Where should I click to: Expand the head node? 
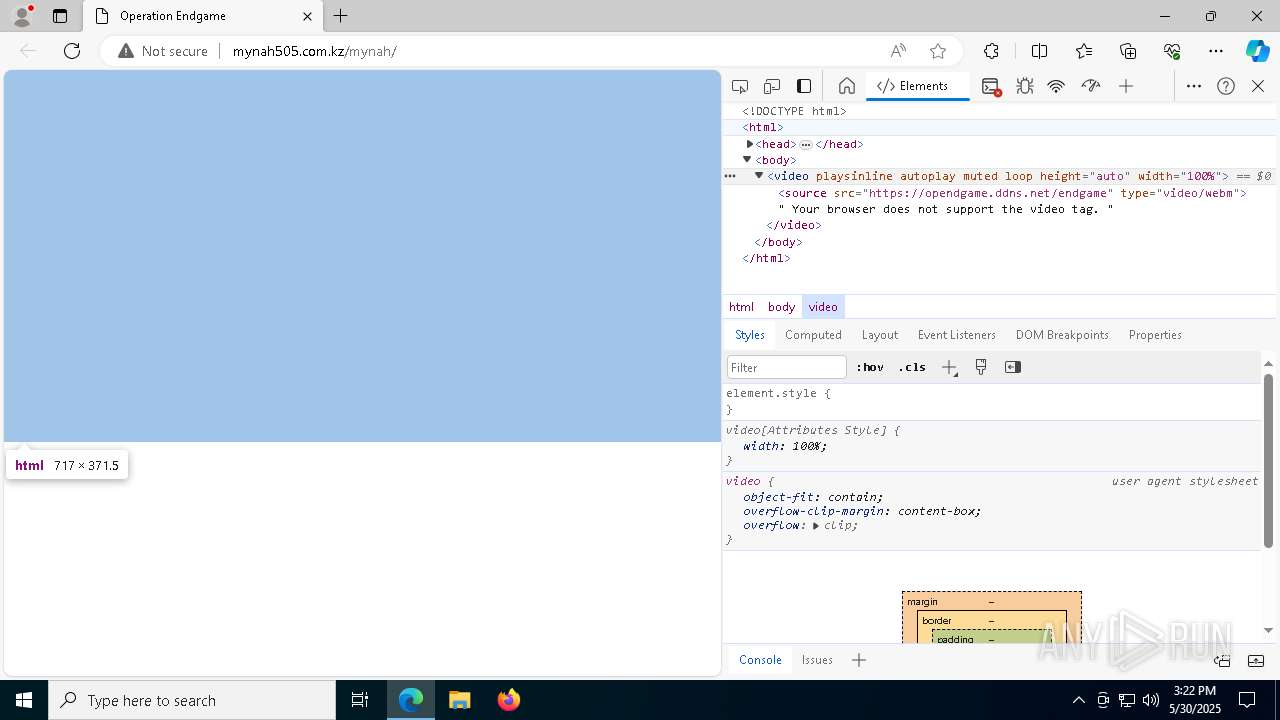click(x=749, y=144)
